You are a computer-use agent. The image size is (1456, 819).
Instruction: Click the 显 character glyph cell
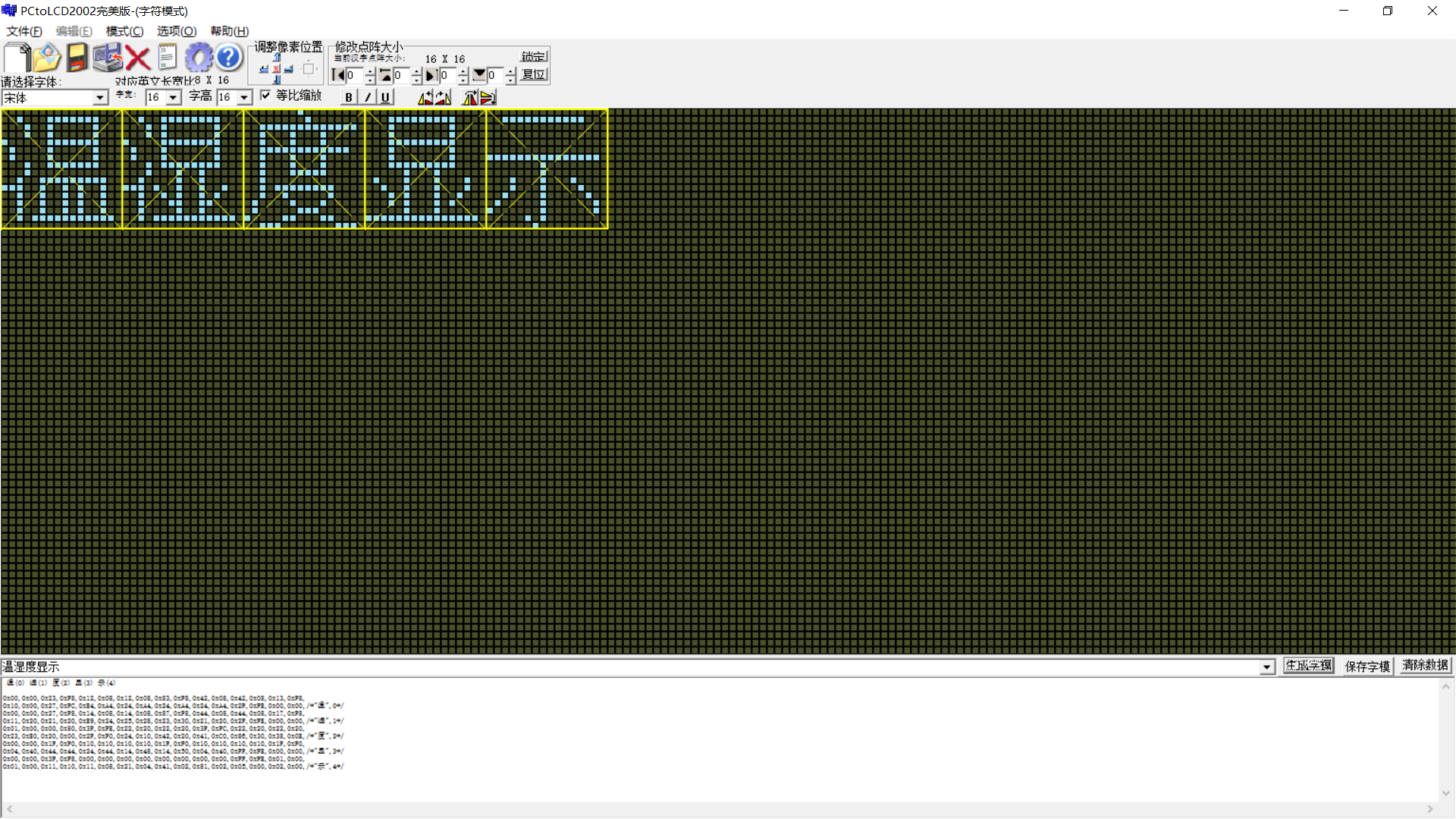point(425,168)
